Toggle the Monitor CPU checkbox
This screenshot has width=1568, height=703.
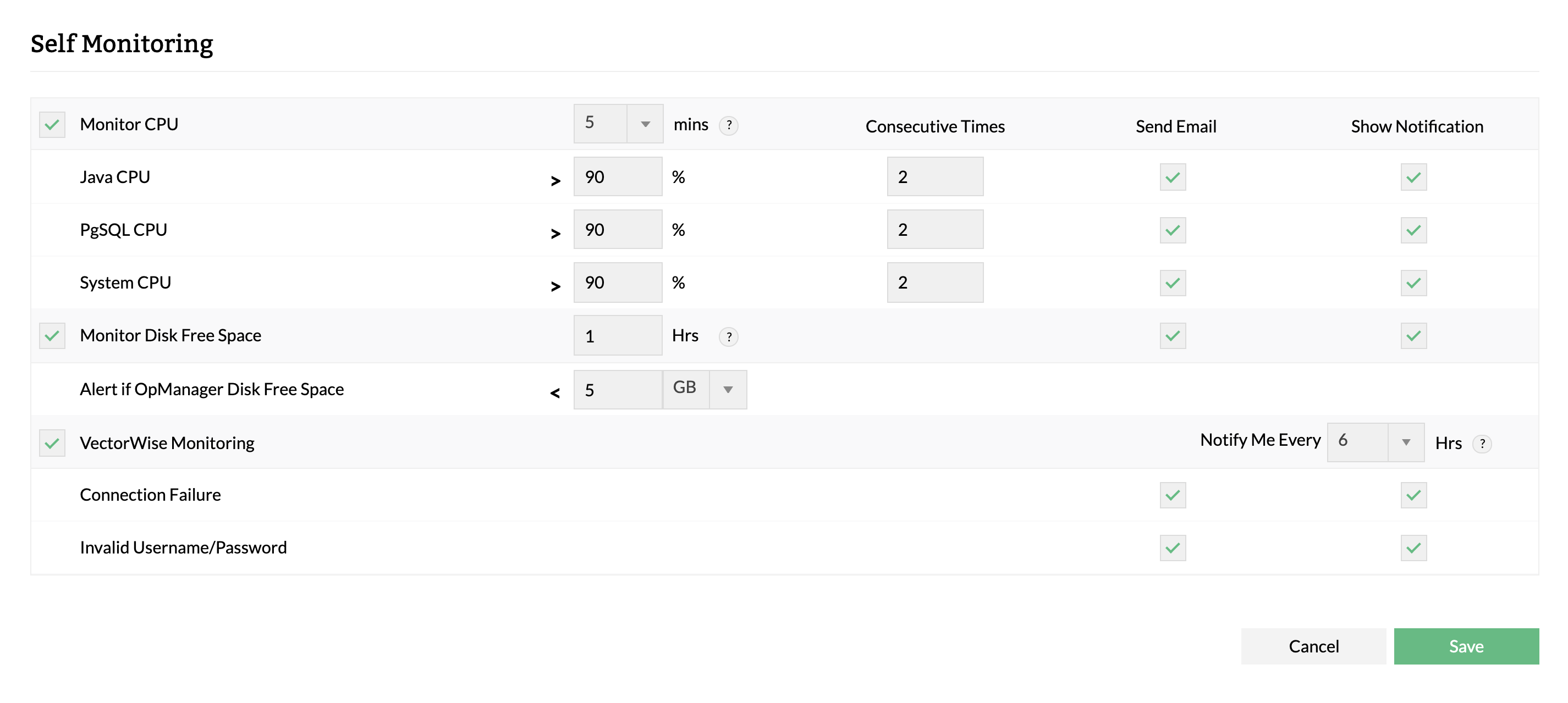[x=52, y=125]
